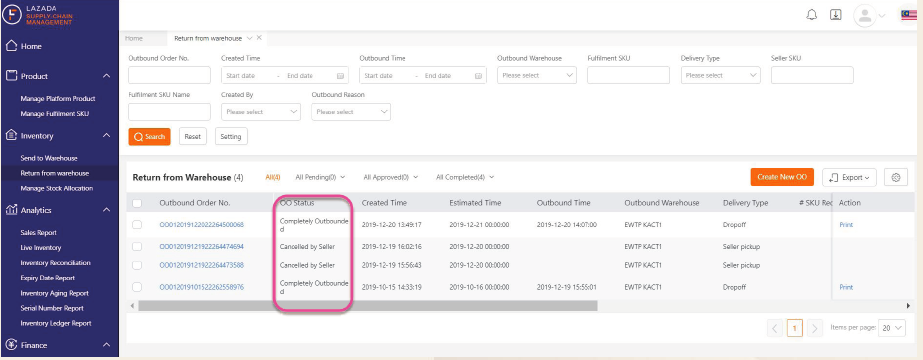Open the All Completed(4) filter tab
Viewport: 923px width, 360px height.
click(465, 177)
